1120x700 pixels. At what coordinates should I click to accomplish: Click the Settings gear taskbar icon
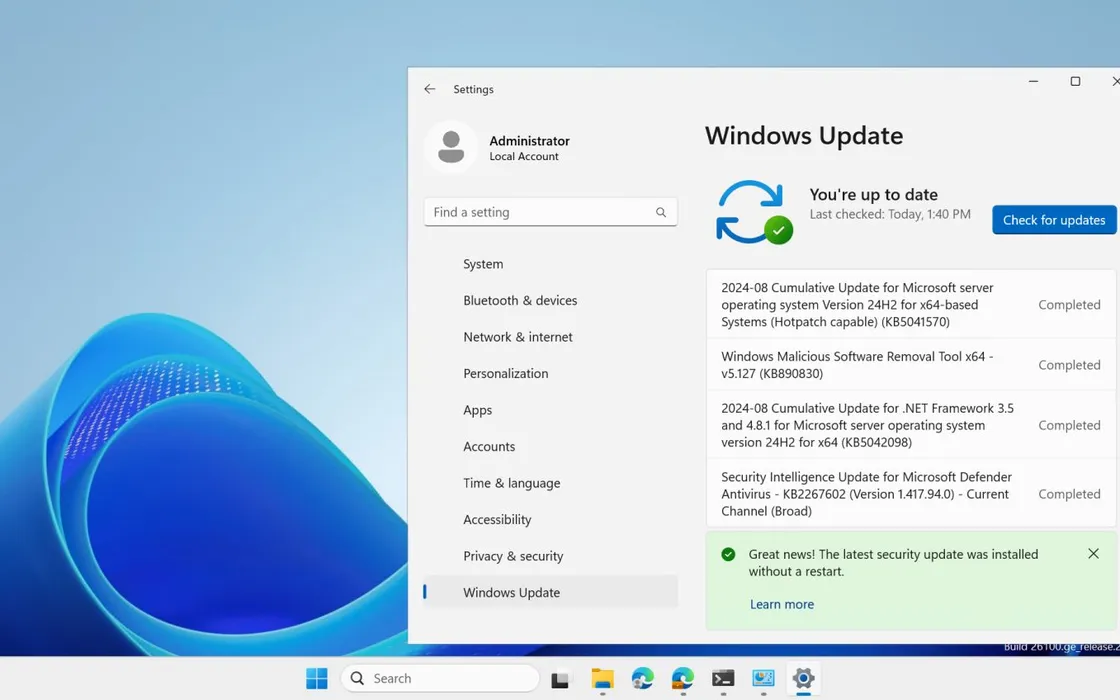[803, 678]
